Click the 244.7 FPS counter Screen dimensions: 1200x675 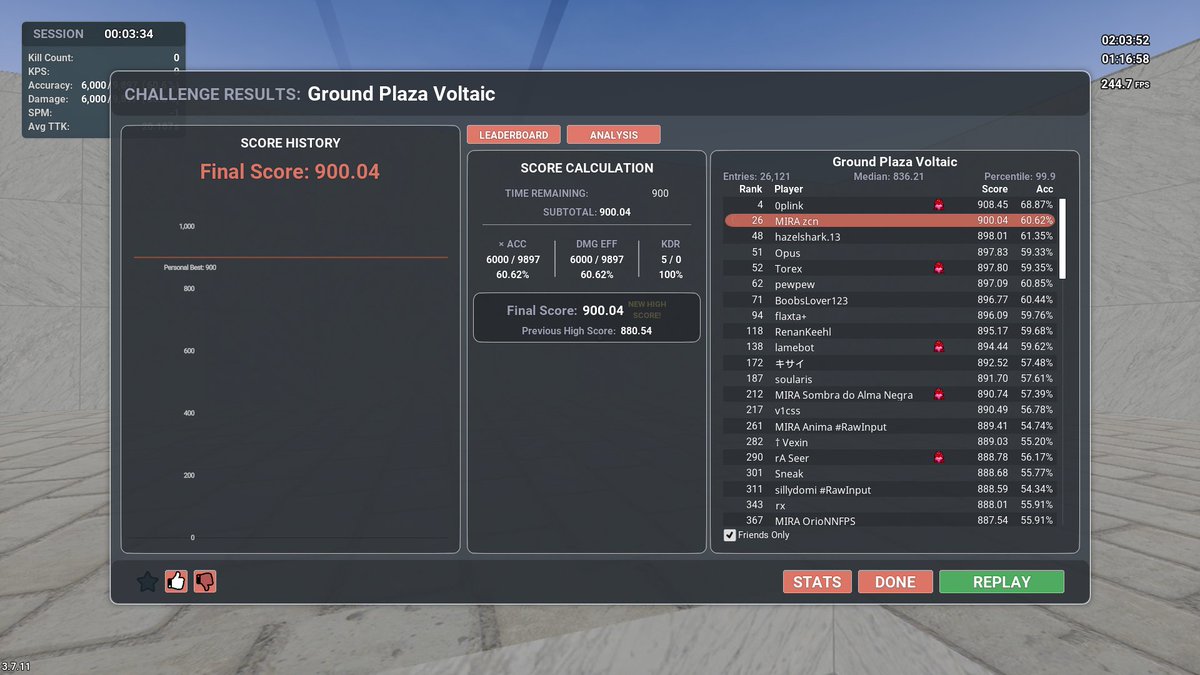pos(1124,84)
